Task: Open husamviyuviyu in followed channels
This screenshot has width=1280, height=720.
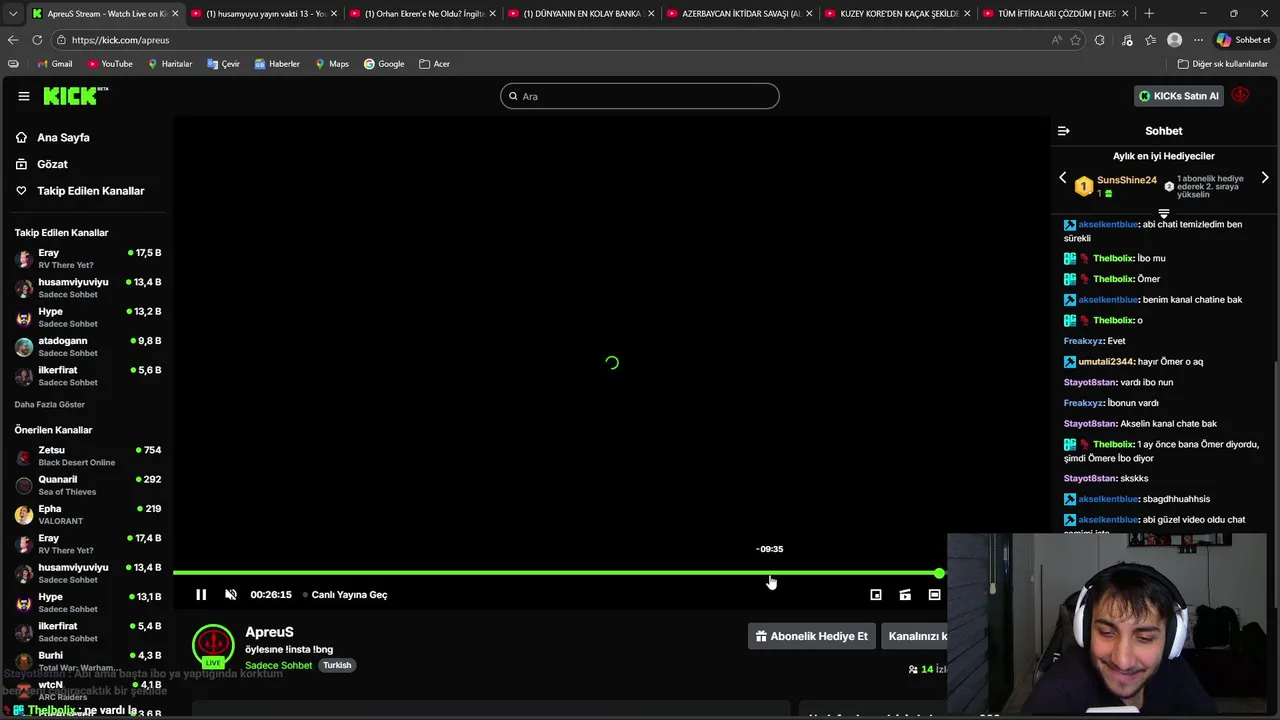Action: point(88,288)
